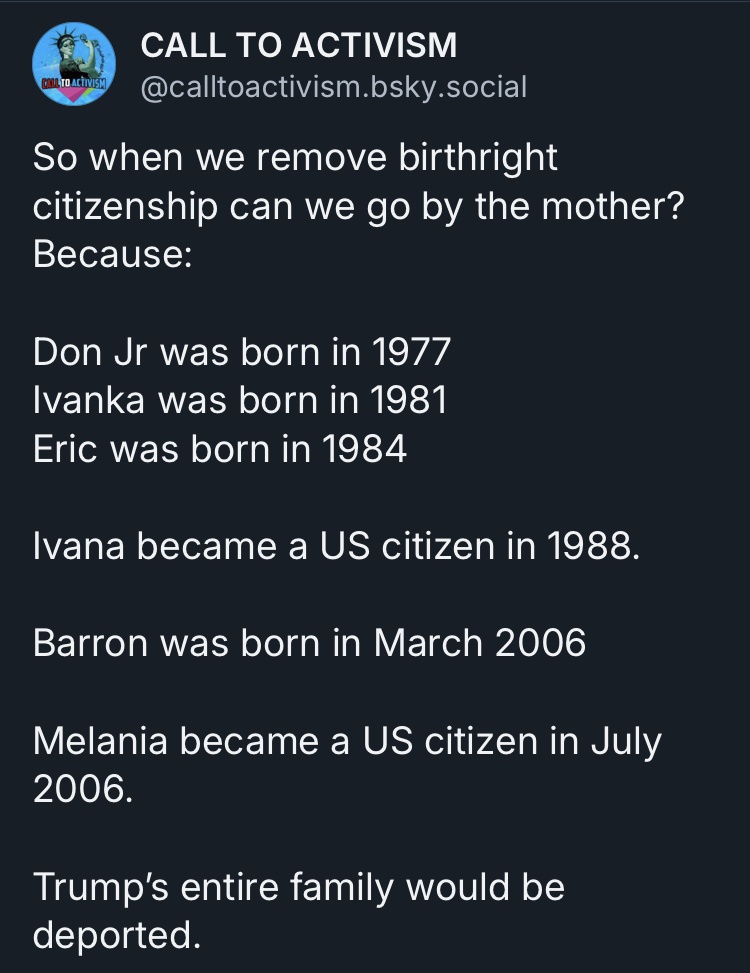Viewport: 750px width, 973px height.
Task: Click the CALL TO ACTIVISM display name
Action: [x=299, y=45]
